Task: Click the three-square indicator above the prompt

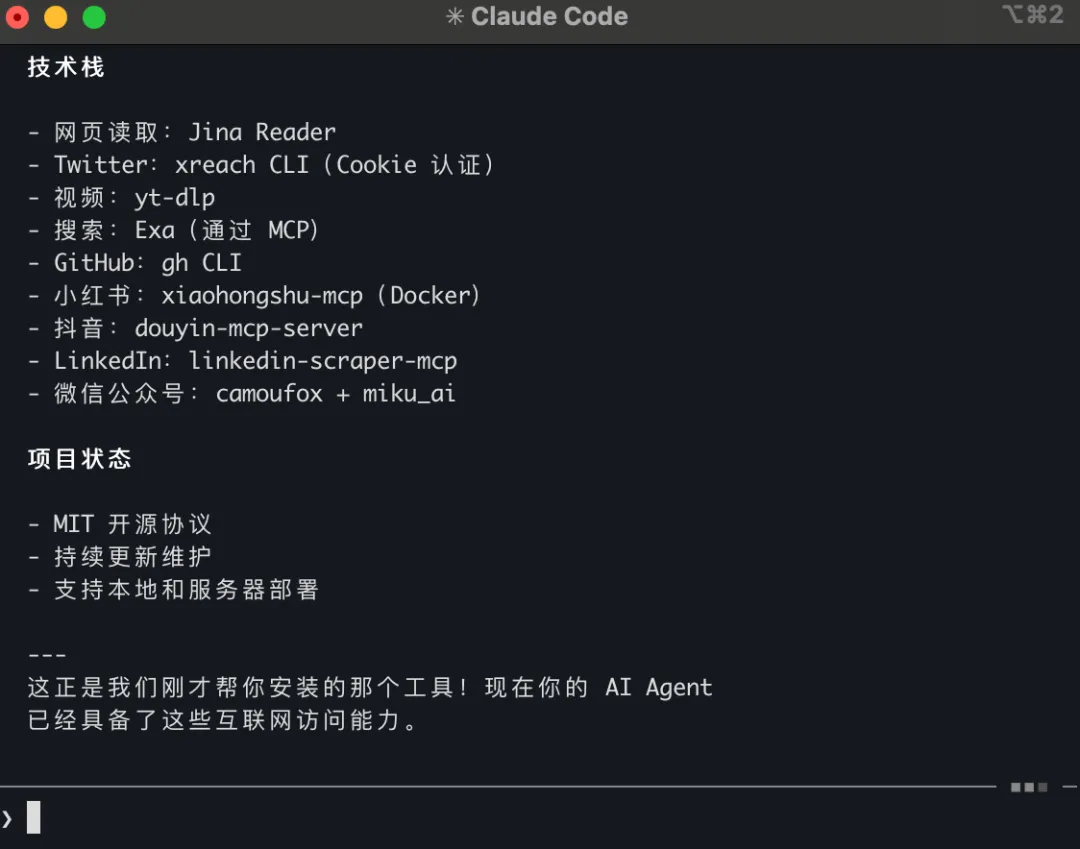Action: 1028,787
